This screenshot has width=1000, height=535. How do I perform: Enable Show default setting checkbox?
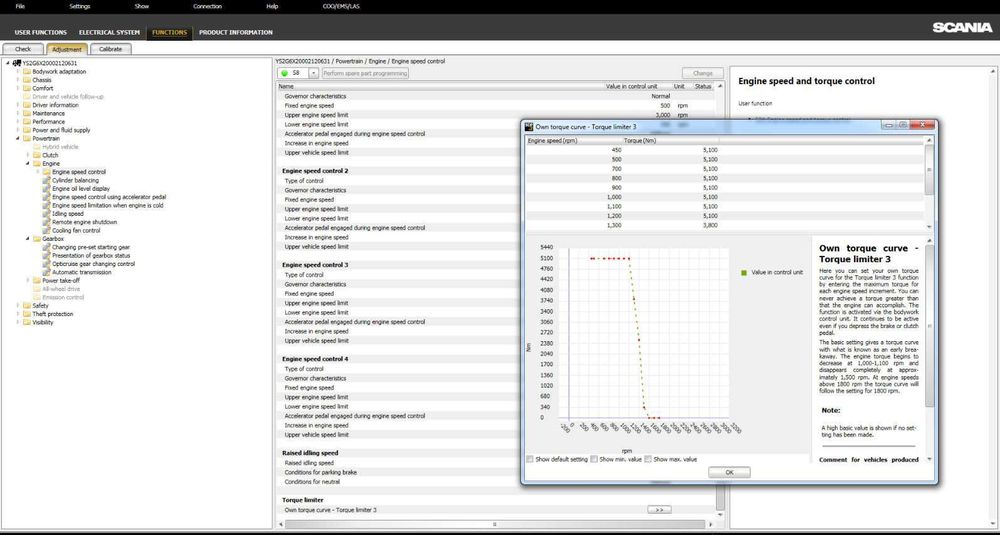(x=530, y=459)
